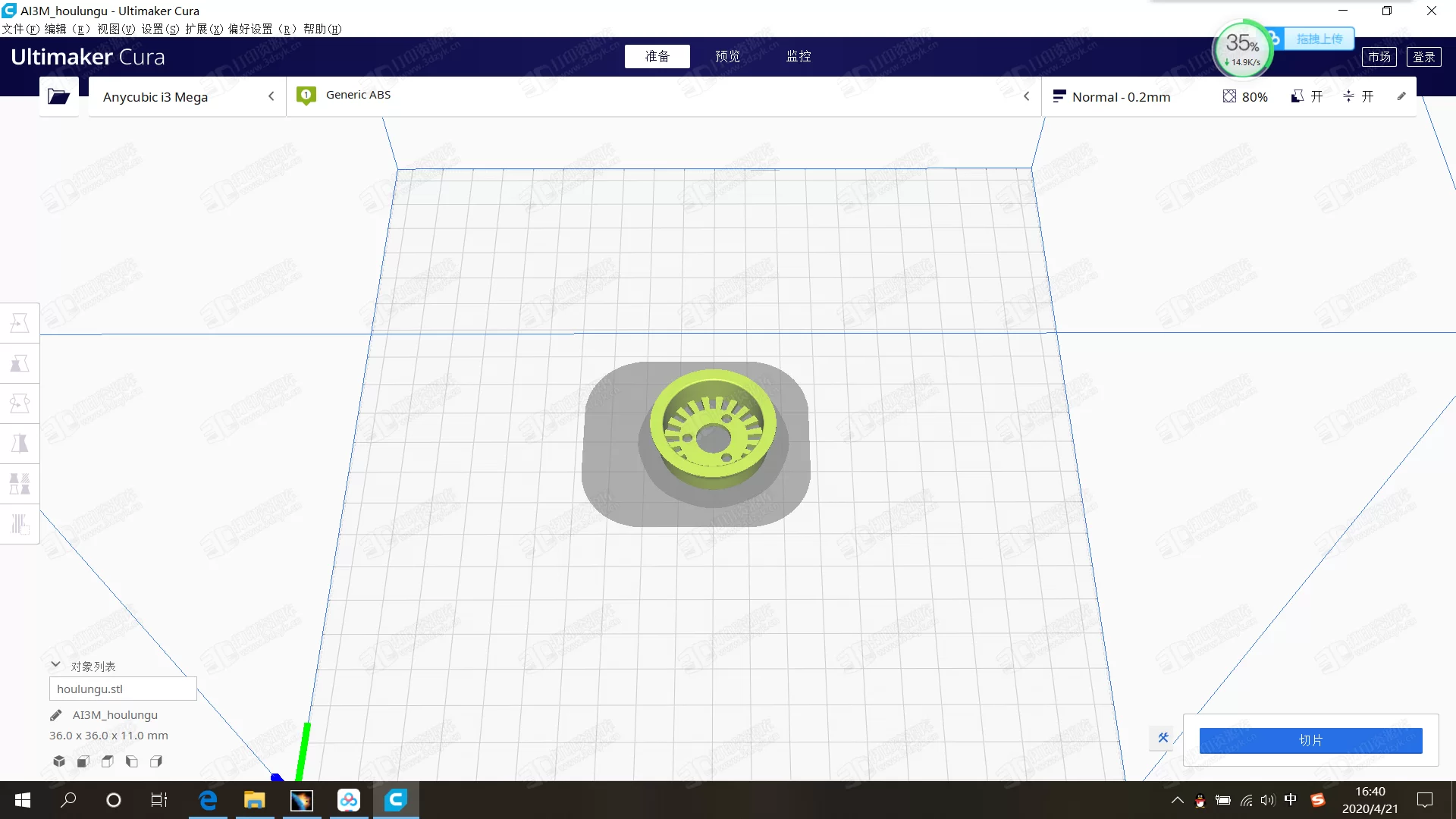
Task: Click the per-model settings icon
Action: (x=20, y=484)
